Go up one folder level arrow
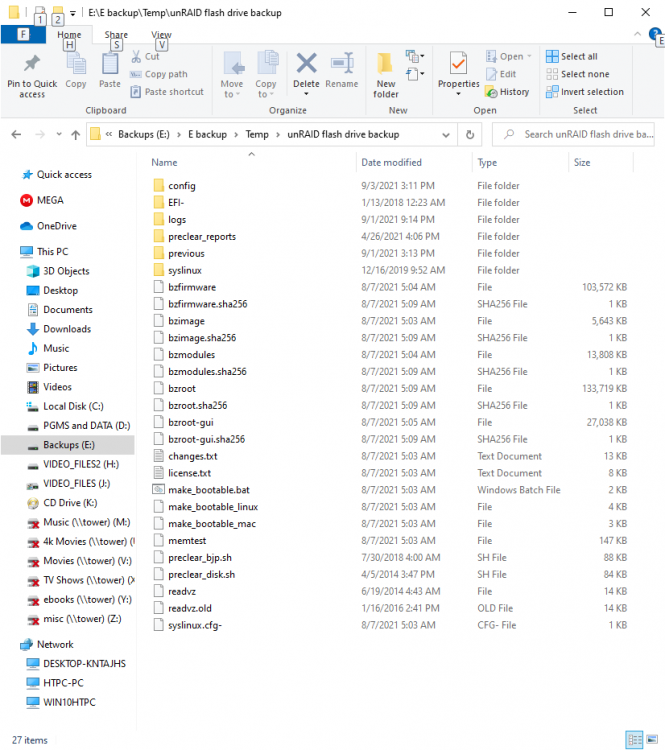 point(75,134)
